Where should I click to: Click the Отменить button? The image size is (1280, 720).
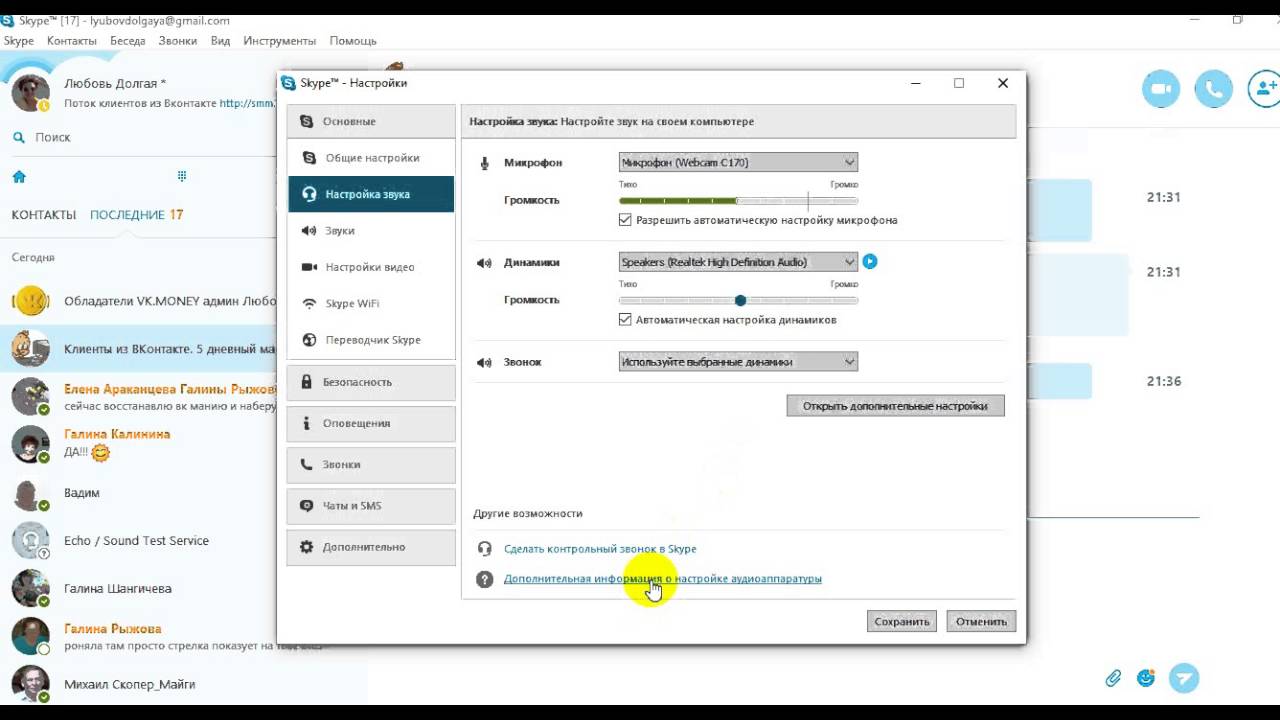(x=981, y=621)
